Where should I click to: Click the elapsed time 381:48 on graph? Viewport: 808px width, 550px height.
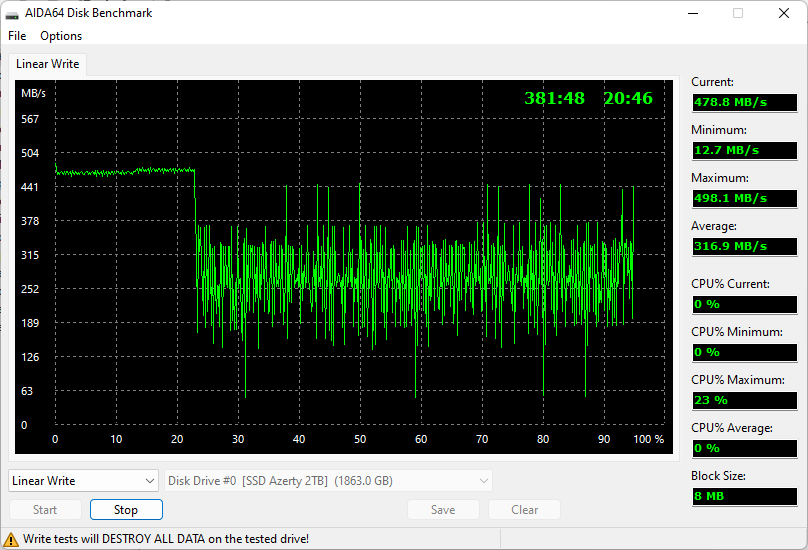tap(554, 98)
